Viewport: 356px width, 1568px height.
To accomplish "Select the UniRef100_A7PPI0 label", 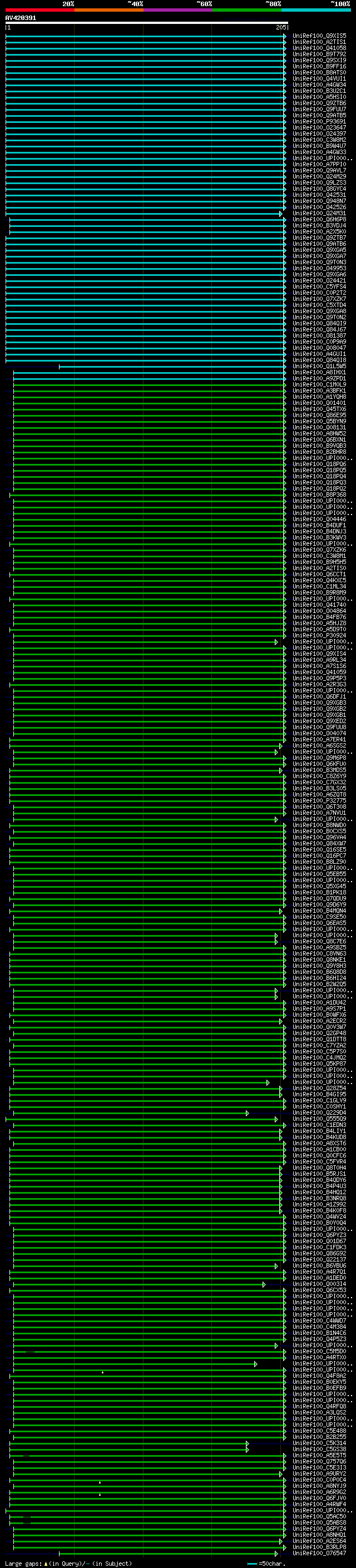I will coord(319,164).
